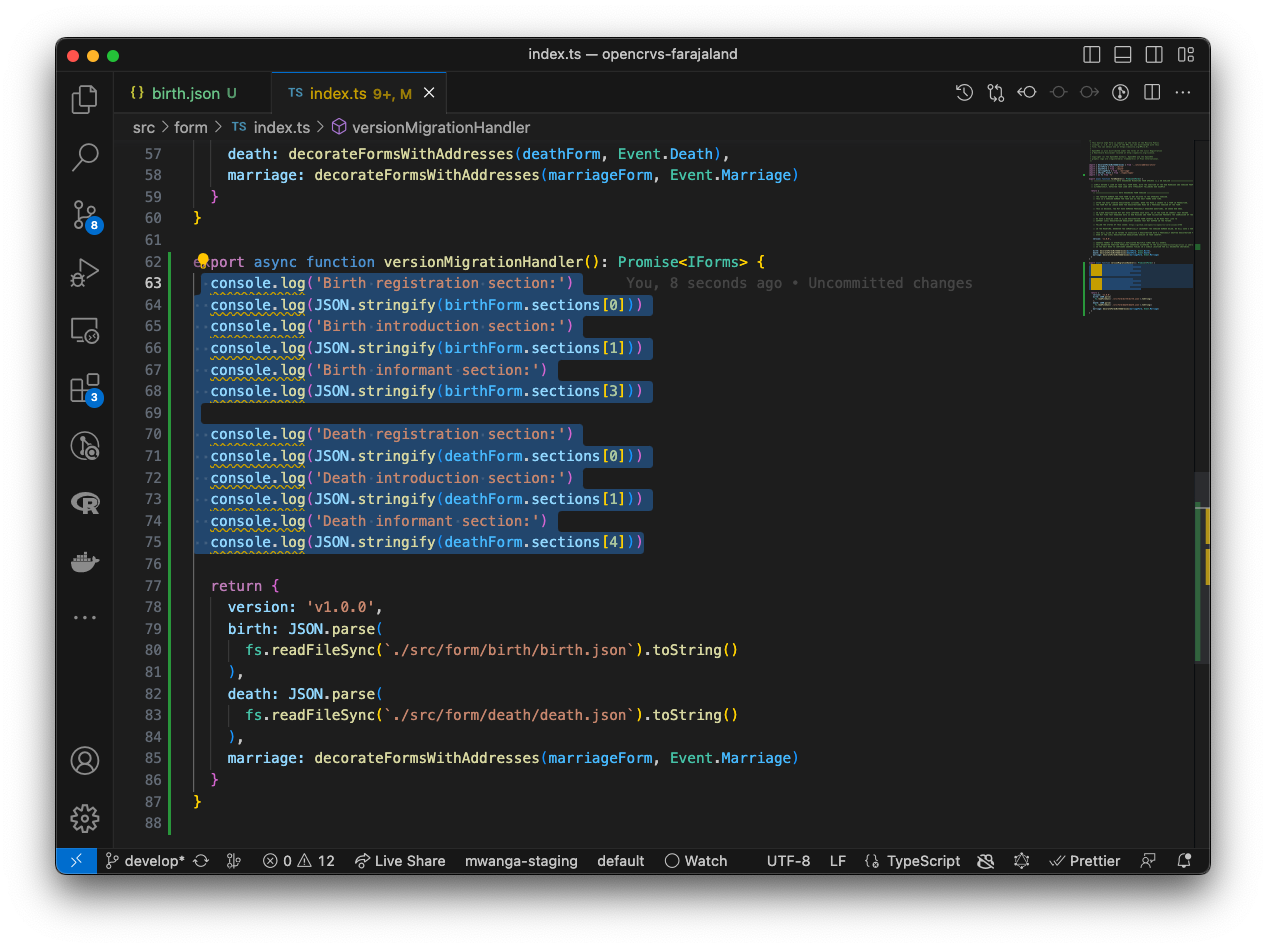Open the Remote Explorer icon

[x=85, y=330]
